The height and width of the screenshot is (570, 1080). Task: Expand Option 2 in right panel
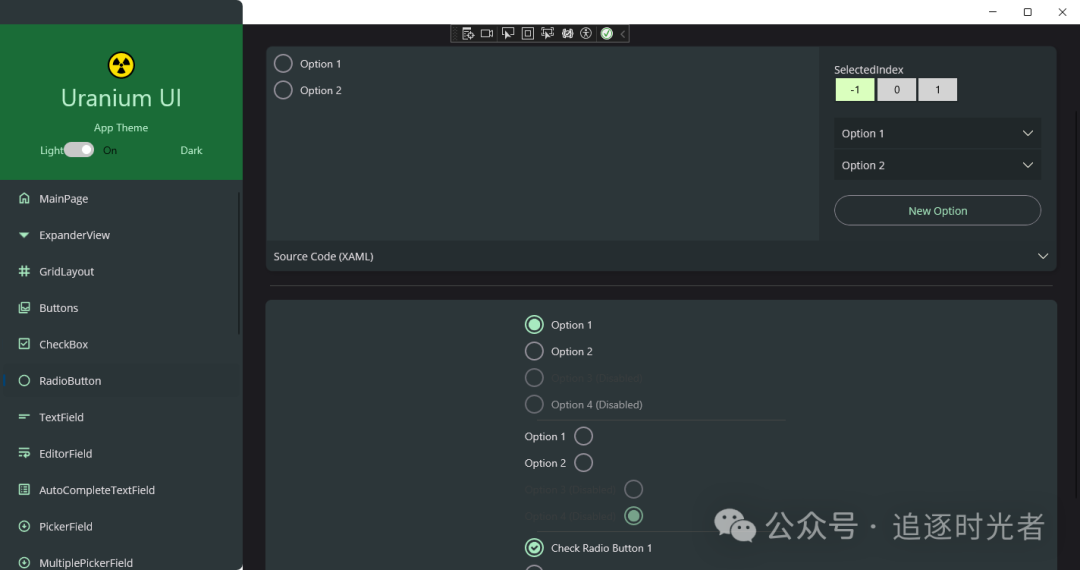937,165
